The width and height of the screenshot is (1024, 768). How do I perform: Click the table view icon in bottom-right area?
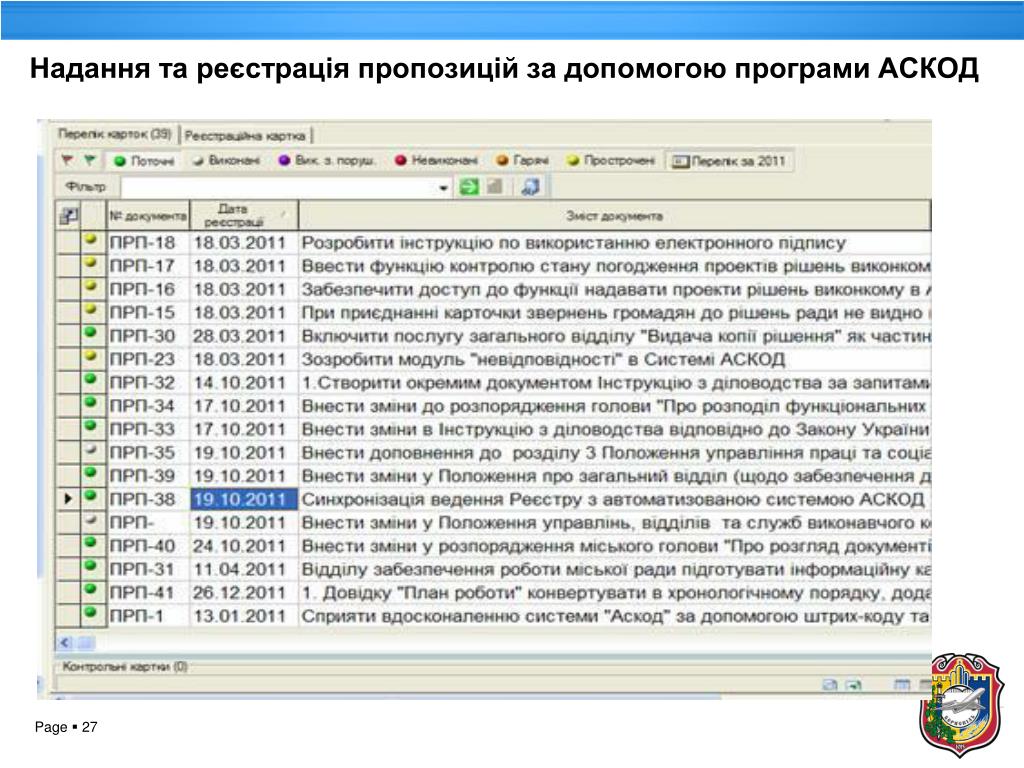(x=901, y=684)
